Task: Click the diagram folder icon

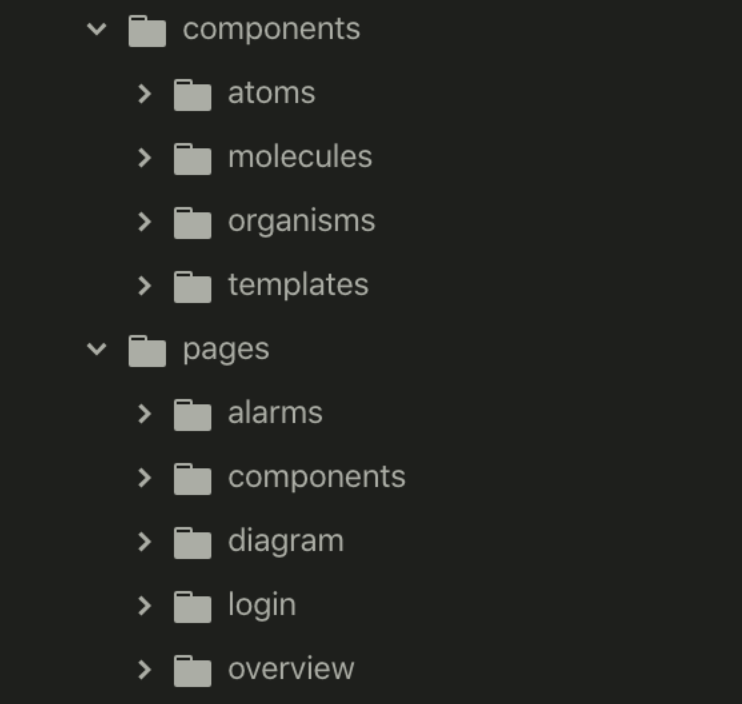Action: (192, 542)
